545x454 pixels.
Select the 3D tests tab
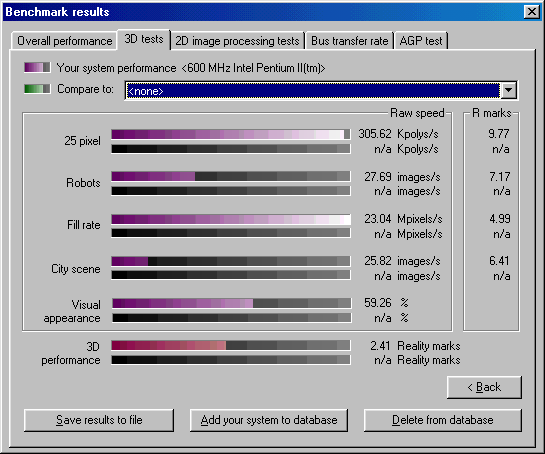point(144,39)
